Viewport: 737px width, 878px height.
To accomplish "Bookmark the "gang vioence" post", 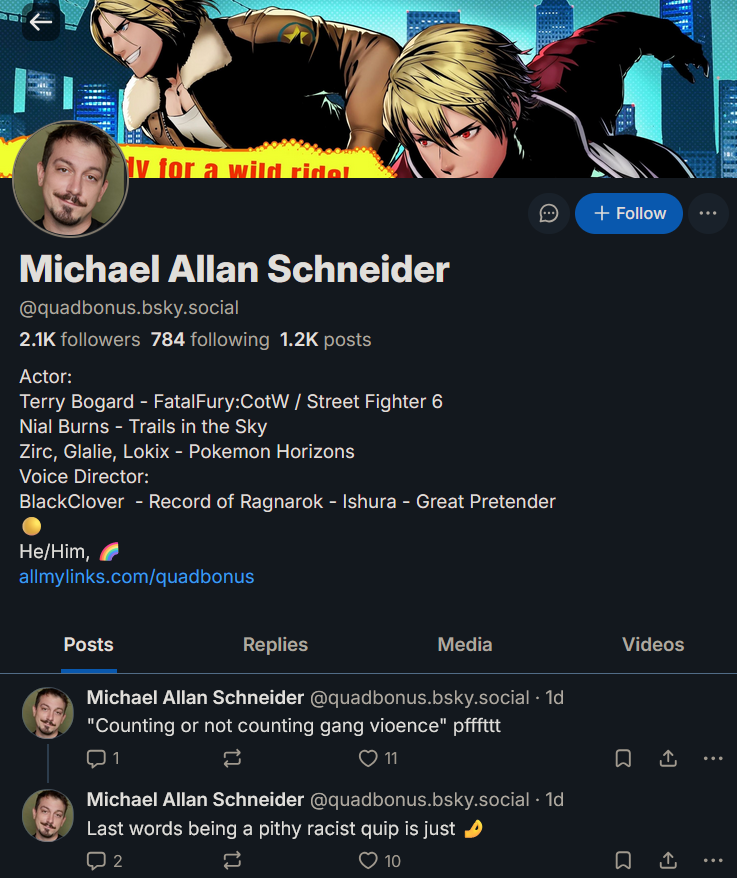I will tap(623, 759).
